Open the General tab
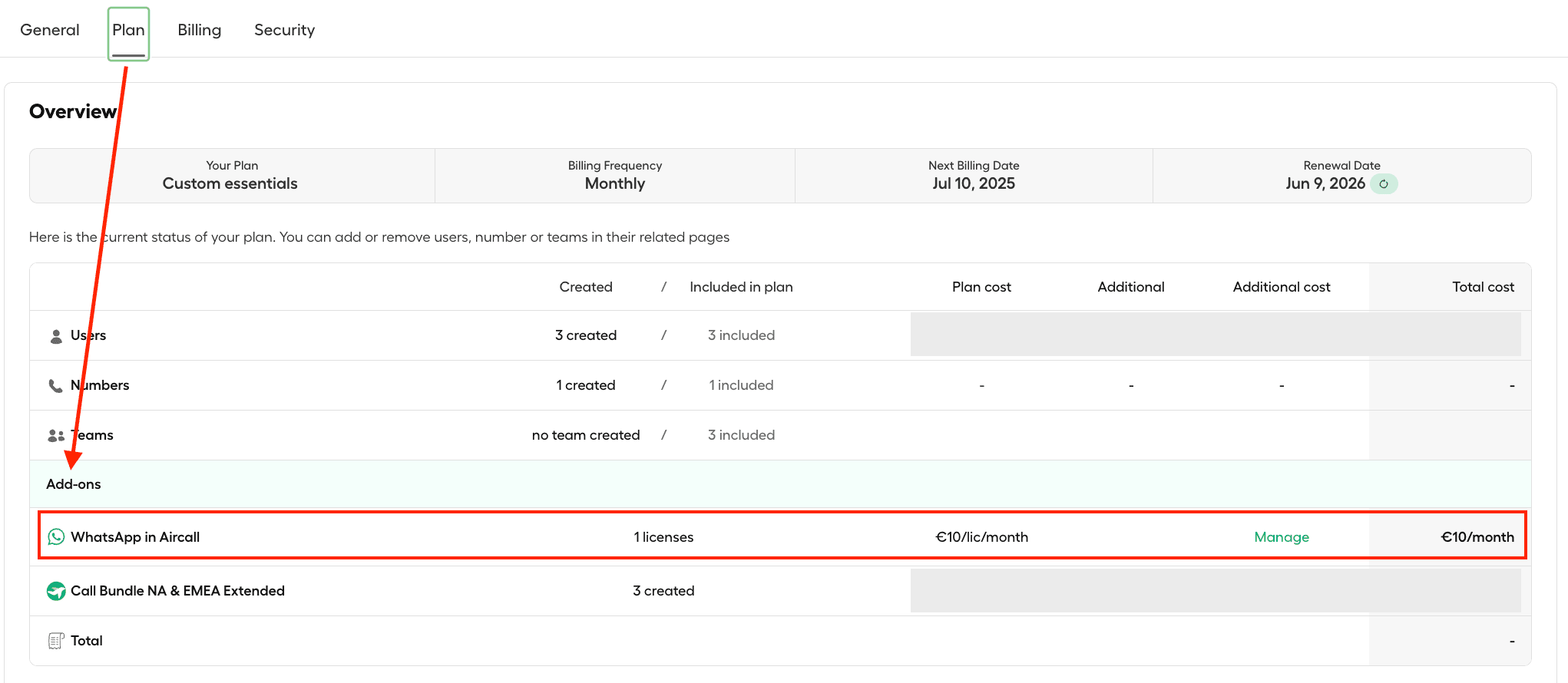This screenshot has width=1568, height=683. coord(50,30)
